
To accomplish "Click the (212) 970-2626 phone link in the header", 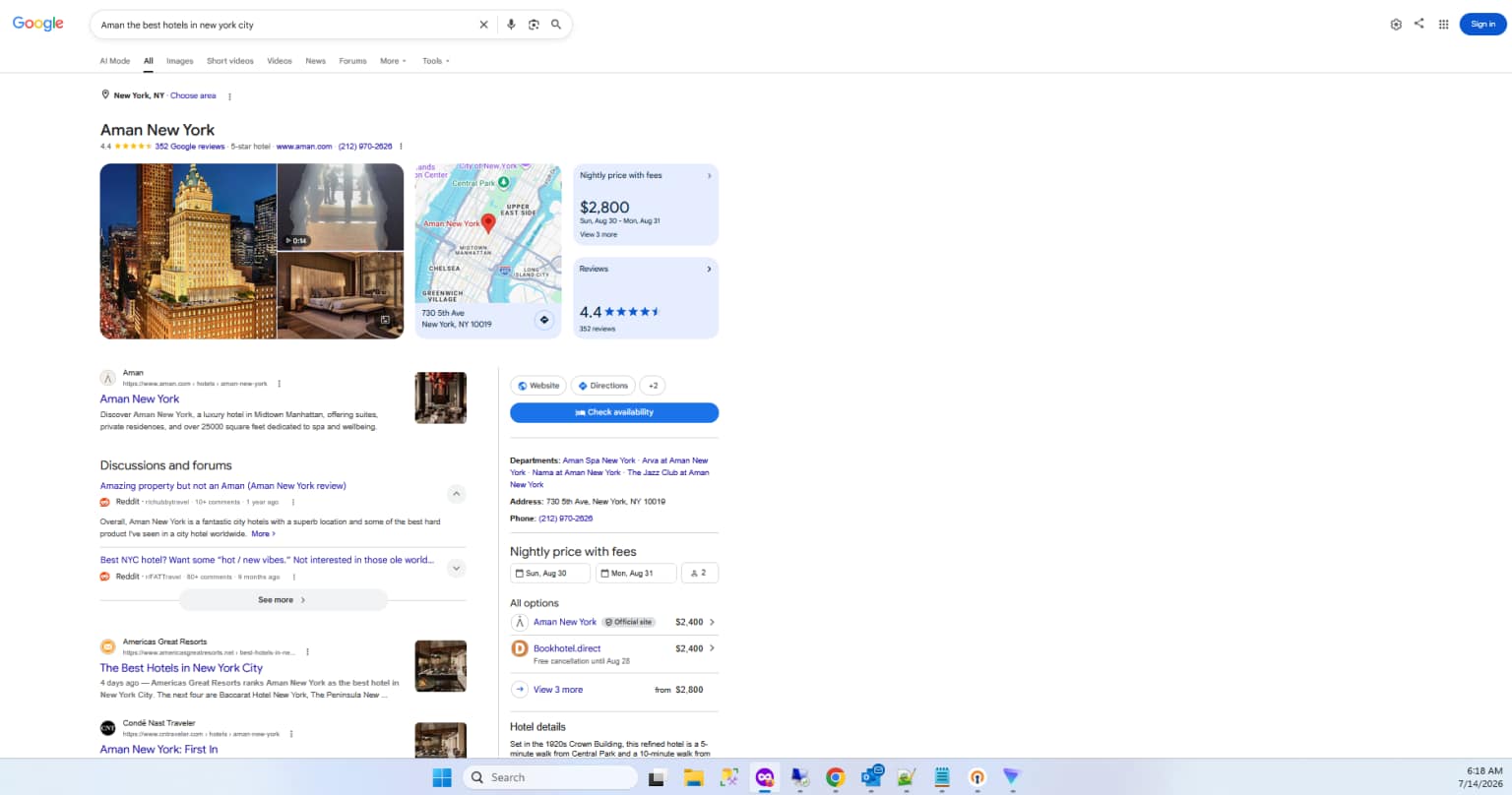I will pyautogui.click(x=365, y=147).
